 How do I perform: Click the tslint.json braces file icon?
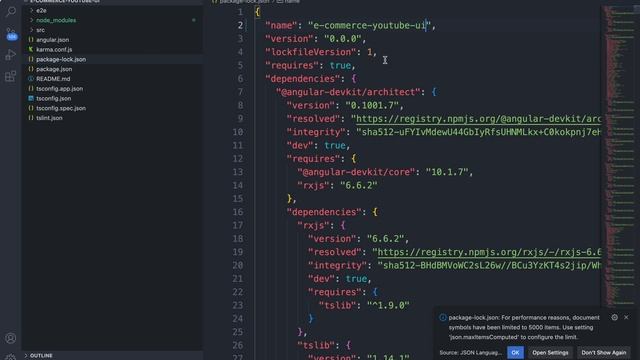pos(31,118)
